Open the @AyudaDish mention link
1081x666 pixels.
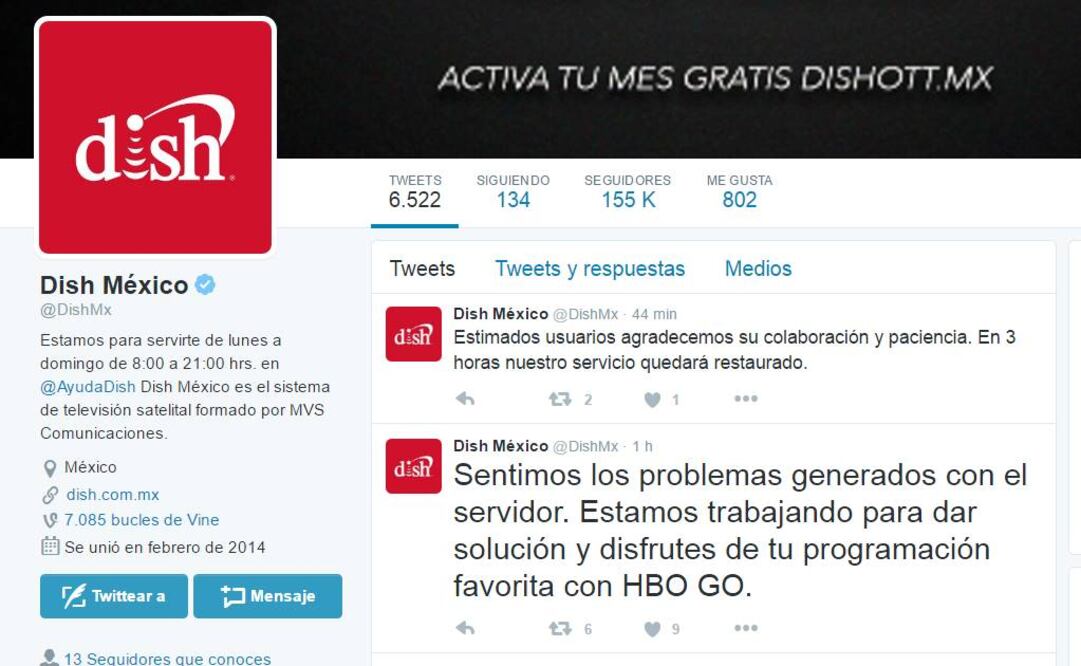point(88,387)
